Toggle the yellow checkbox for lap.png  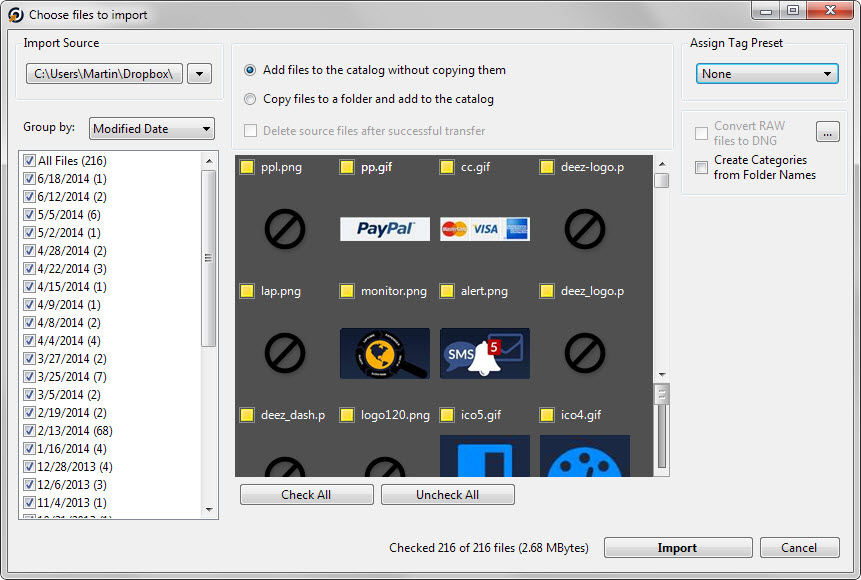(x=247, y=291)
